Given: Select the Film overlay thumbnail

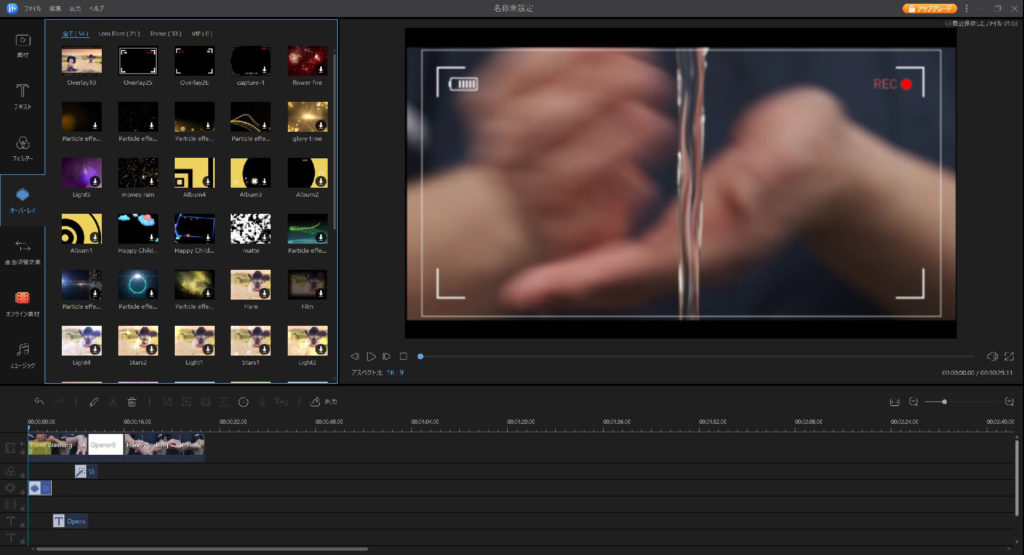Looking at the screenshot, I should [x=308, y=285].
